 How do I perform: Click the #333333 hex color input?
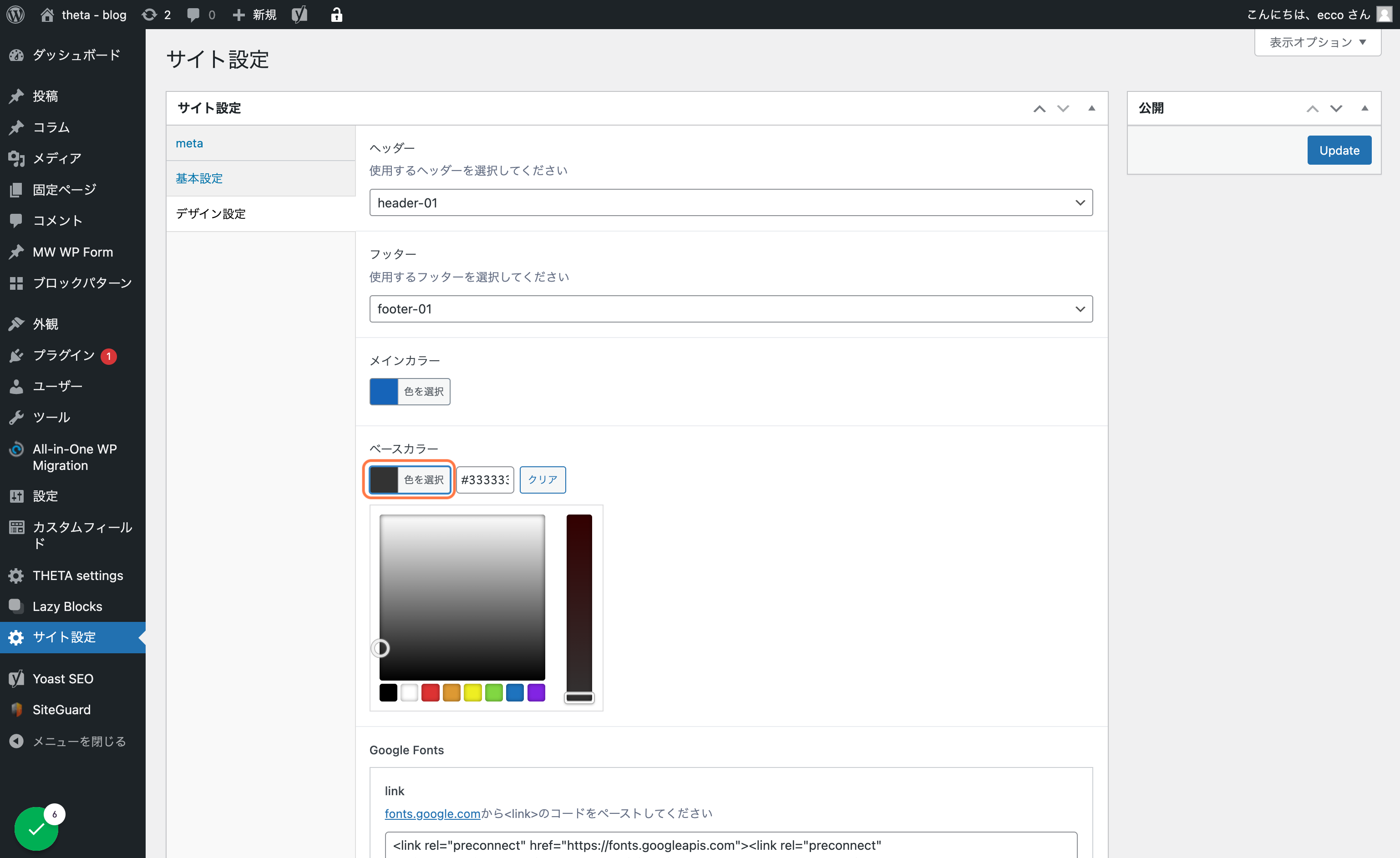pyautogui.click(x=485, y=480)
